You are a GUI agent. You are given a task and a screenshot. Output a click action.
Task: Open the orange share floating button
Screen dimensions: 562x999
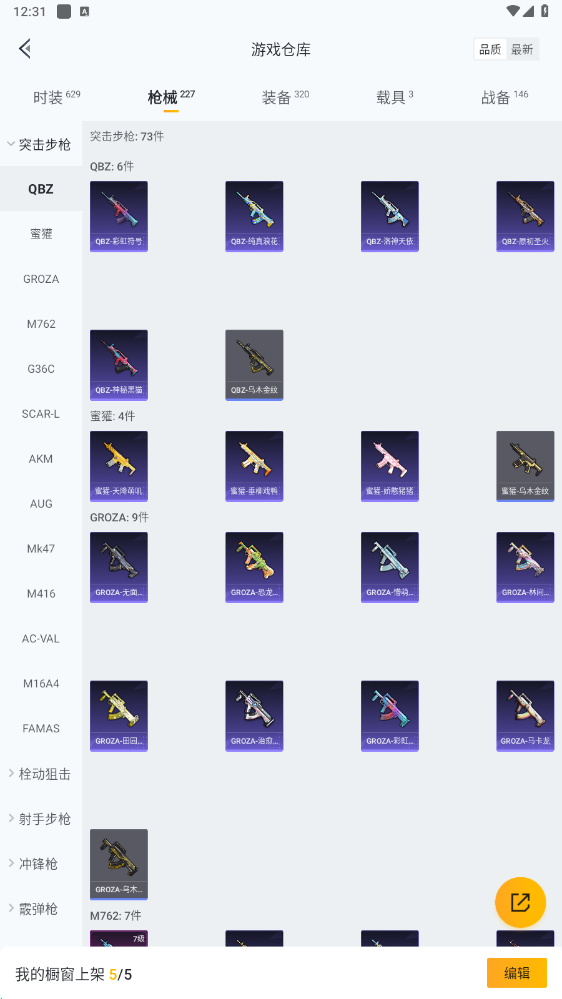point(520,902)
